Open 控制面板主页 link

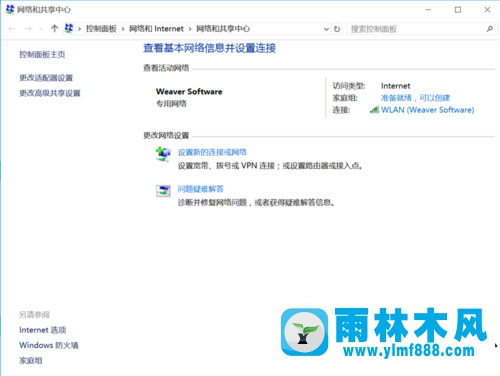coord(42,54)
